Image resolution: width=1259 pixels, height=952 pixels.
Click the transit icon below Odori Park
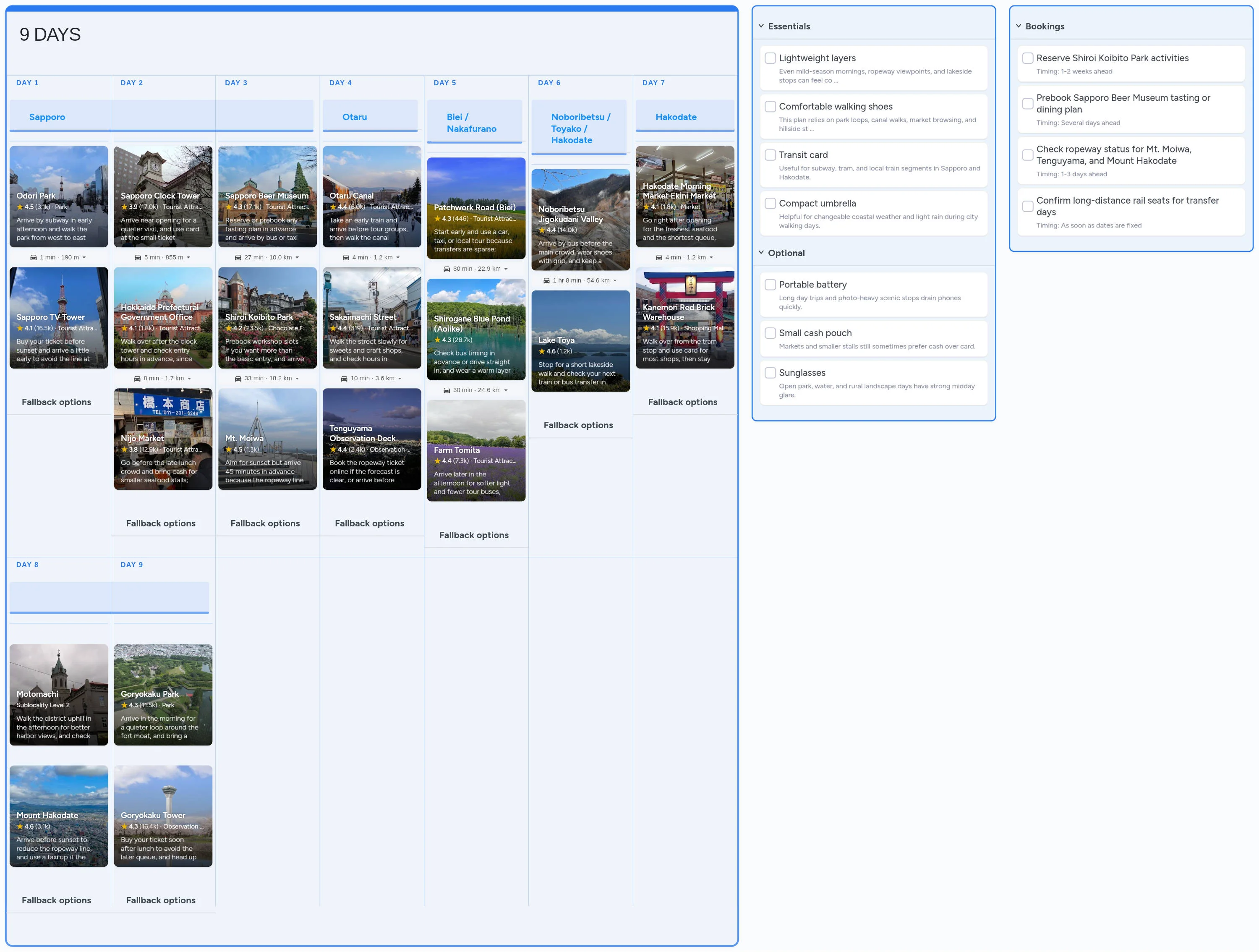(x=34, y=257)
